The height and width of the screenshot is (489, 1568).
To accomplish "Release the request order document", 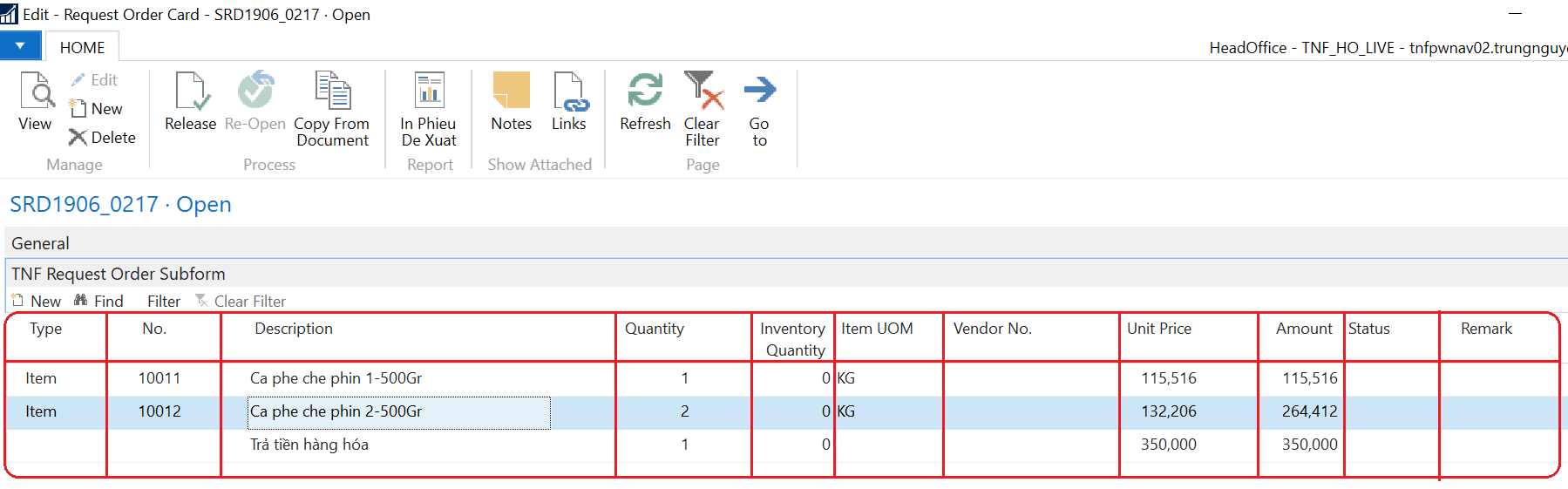I will [x=191, y=101].
